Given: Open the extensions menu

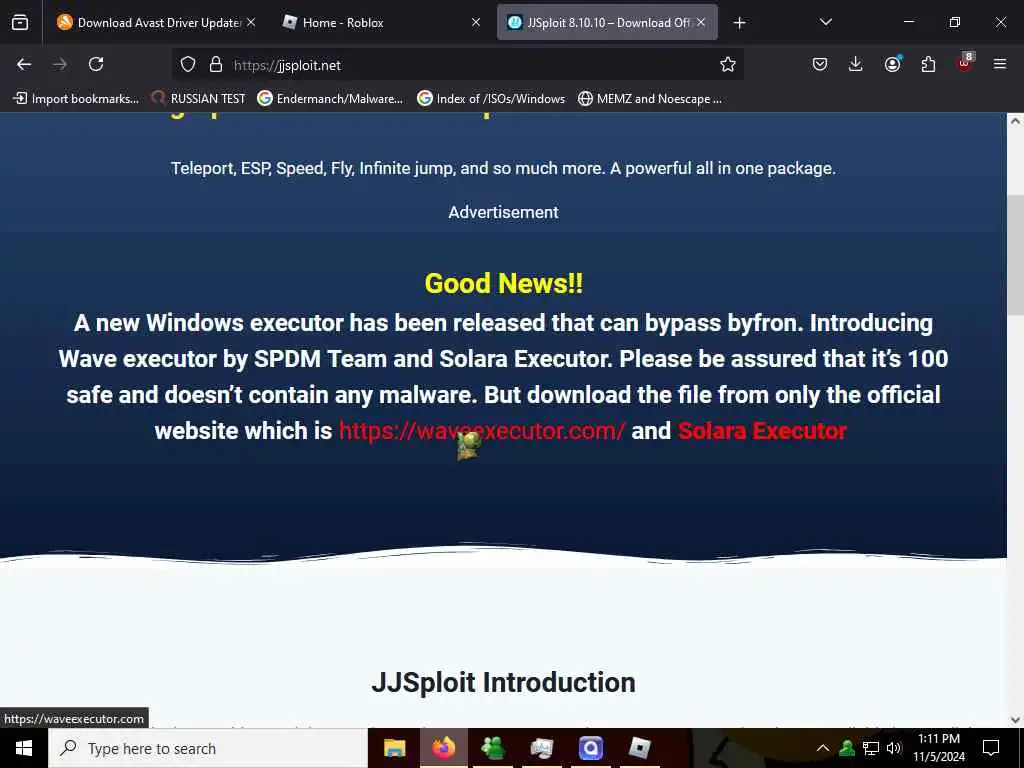Looking at the screenshot, I should coord(928,64).
